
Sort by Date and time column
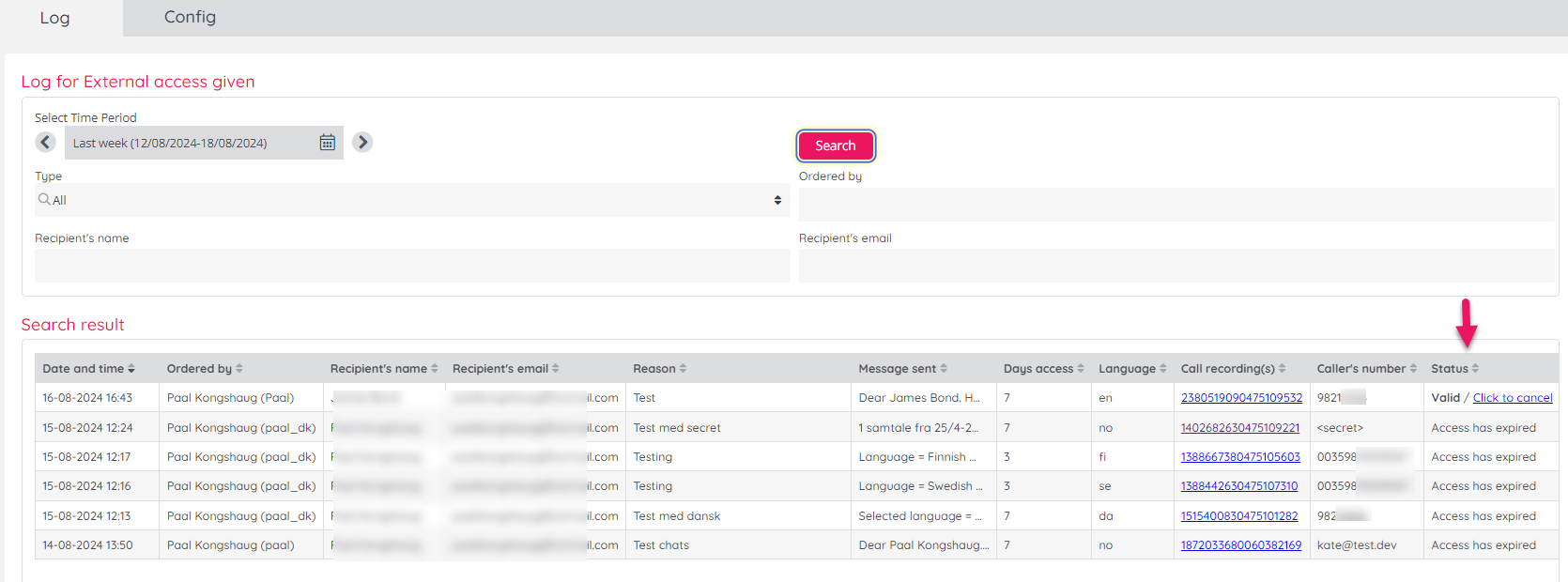point(88,369)
